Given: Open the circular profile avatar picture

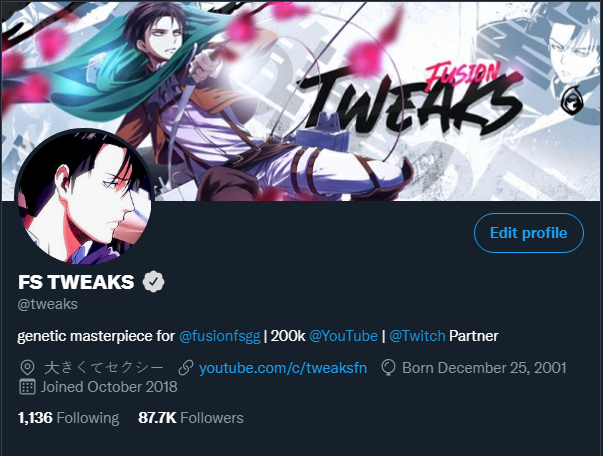Looking at the screenshot, I should 84,197.
